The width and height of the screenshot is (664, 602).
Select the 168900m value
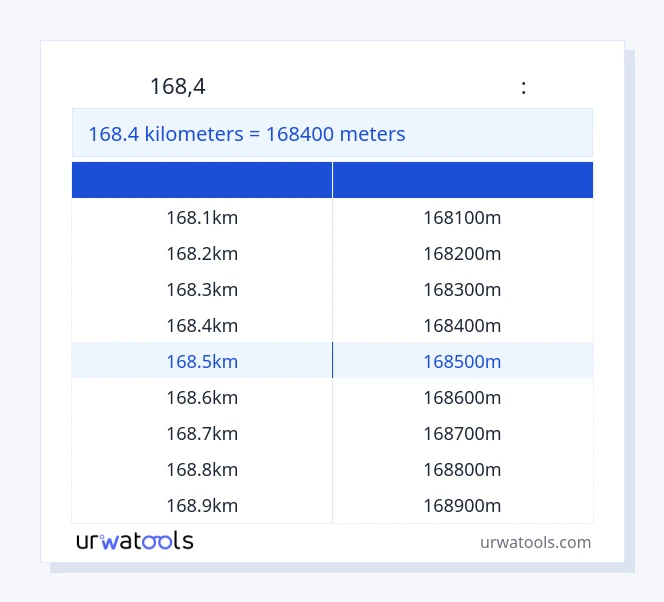tap(462, 505)
